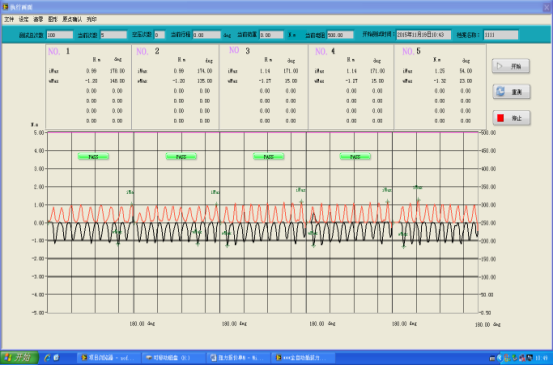Image resolution: width=553 pixels, height=365 pixels.
Task: Click 174.00 deg value in NO. 2 panel
Action: click(x=205, y=71)
